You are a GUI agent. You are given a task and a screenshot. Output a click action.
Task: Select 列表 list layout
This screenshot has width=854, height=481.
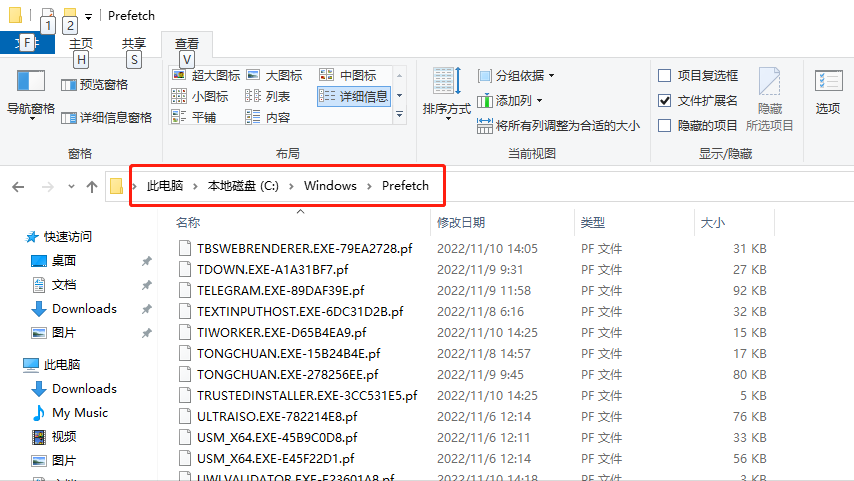pyautogui.click(x=267, y=96)
